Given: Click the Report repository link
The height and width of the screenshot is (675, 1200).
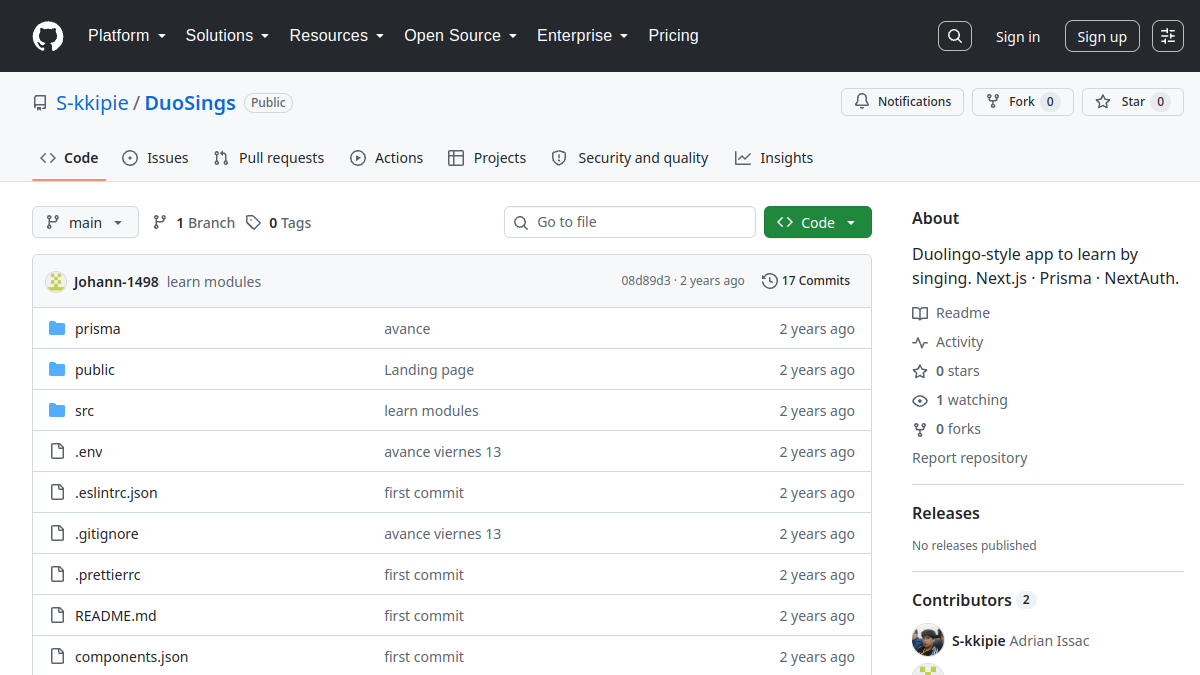Looking at the screenshot, I should tap(970, 458).
